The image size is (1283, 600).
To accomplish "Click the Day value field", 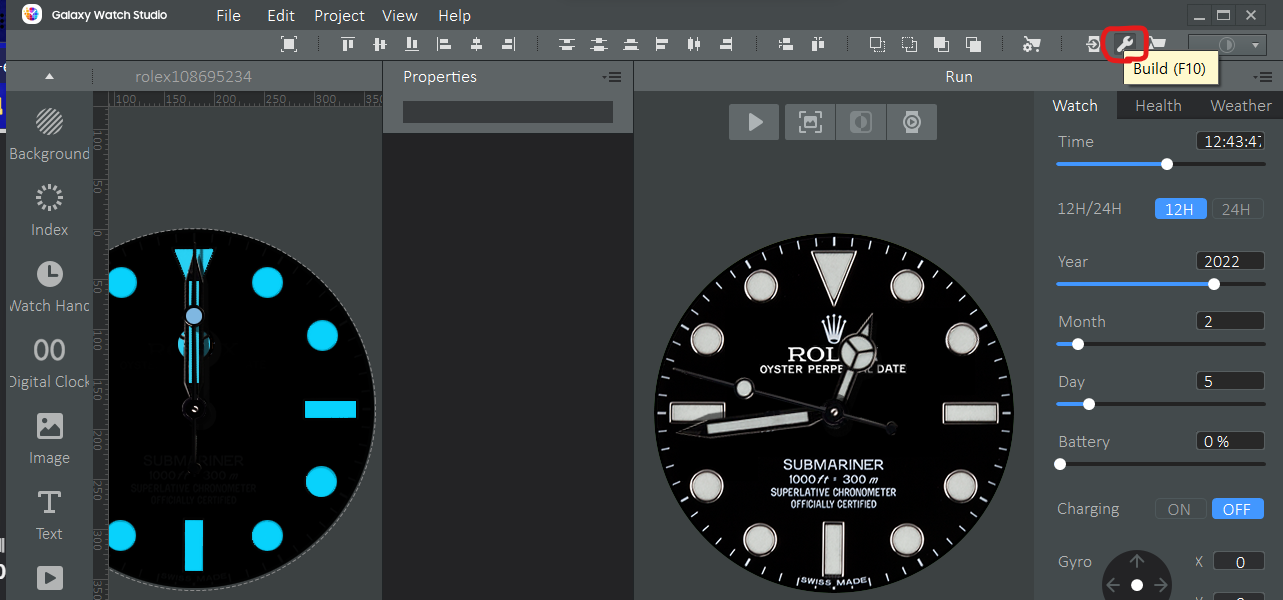I will click(x=1230, y=381).
